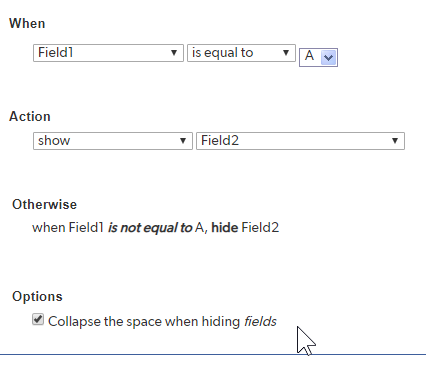Open the 'is equal to' operator dropdown
The height and width of the screenshot is (365, 426).
click(241, 53)
